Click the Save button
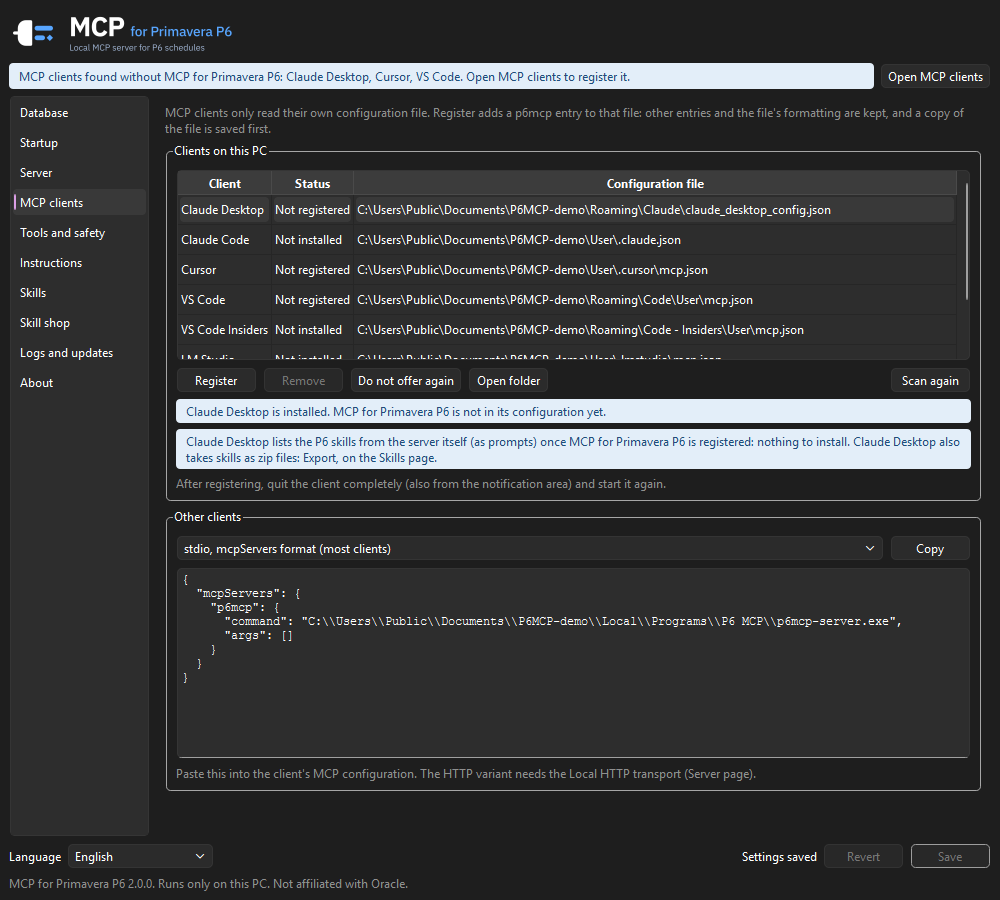Image resolution: width=1000 pixels, height=900 pixels. 950,857
